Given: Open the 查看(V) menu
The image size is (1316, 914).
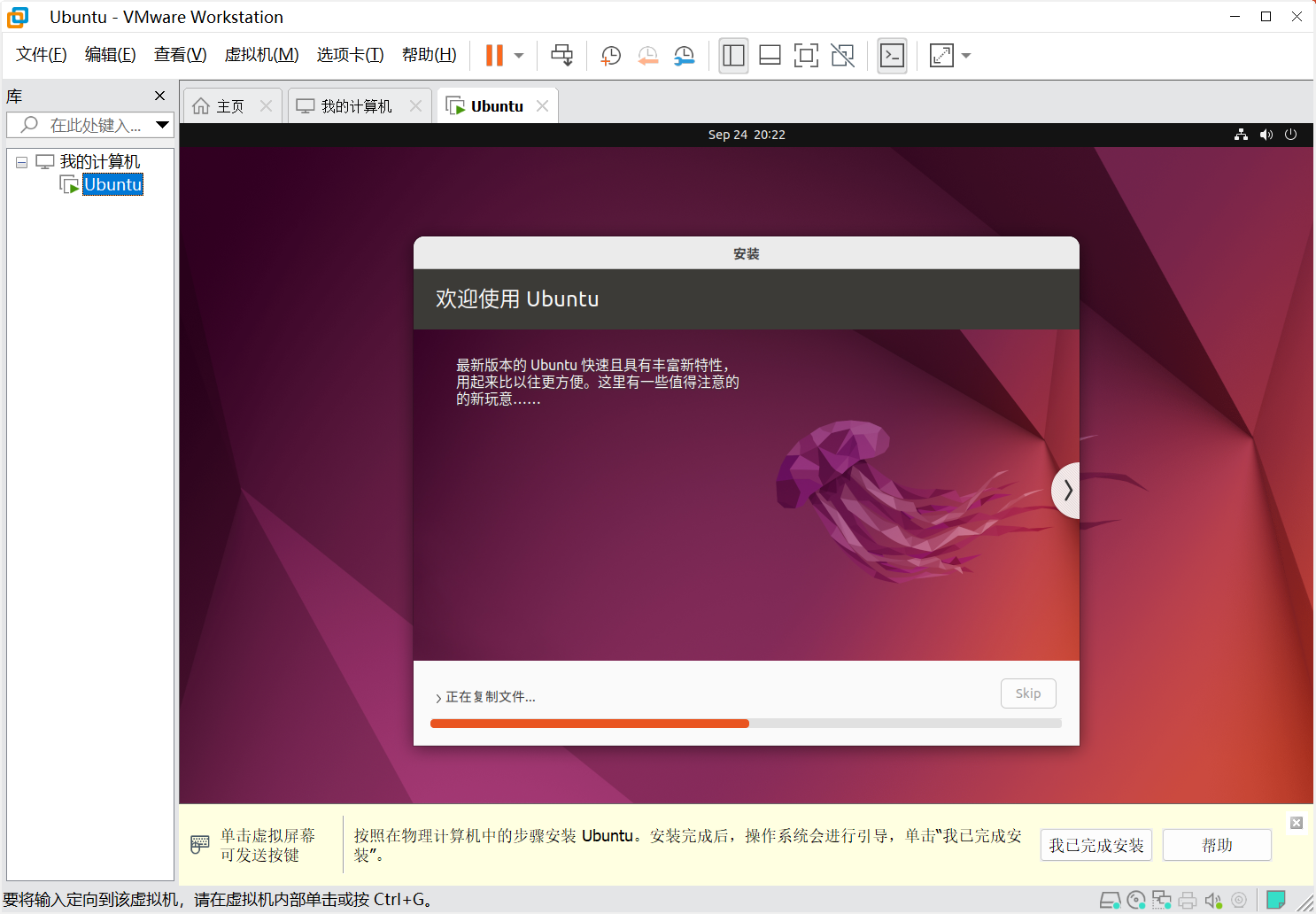Looking at the screenshot, I should (181, 55).
